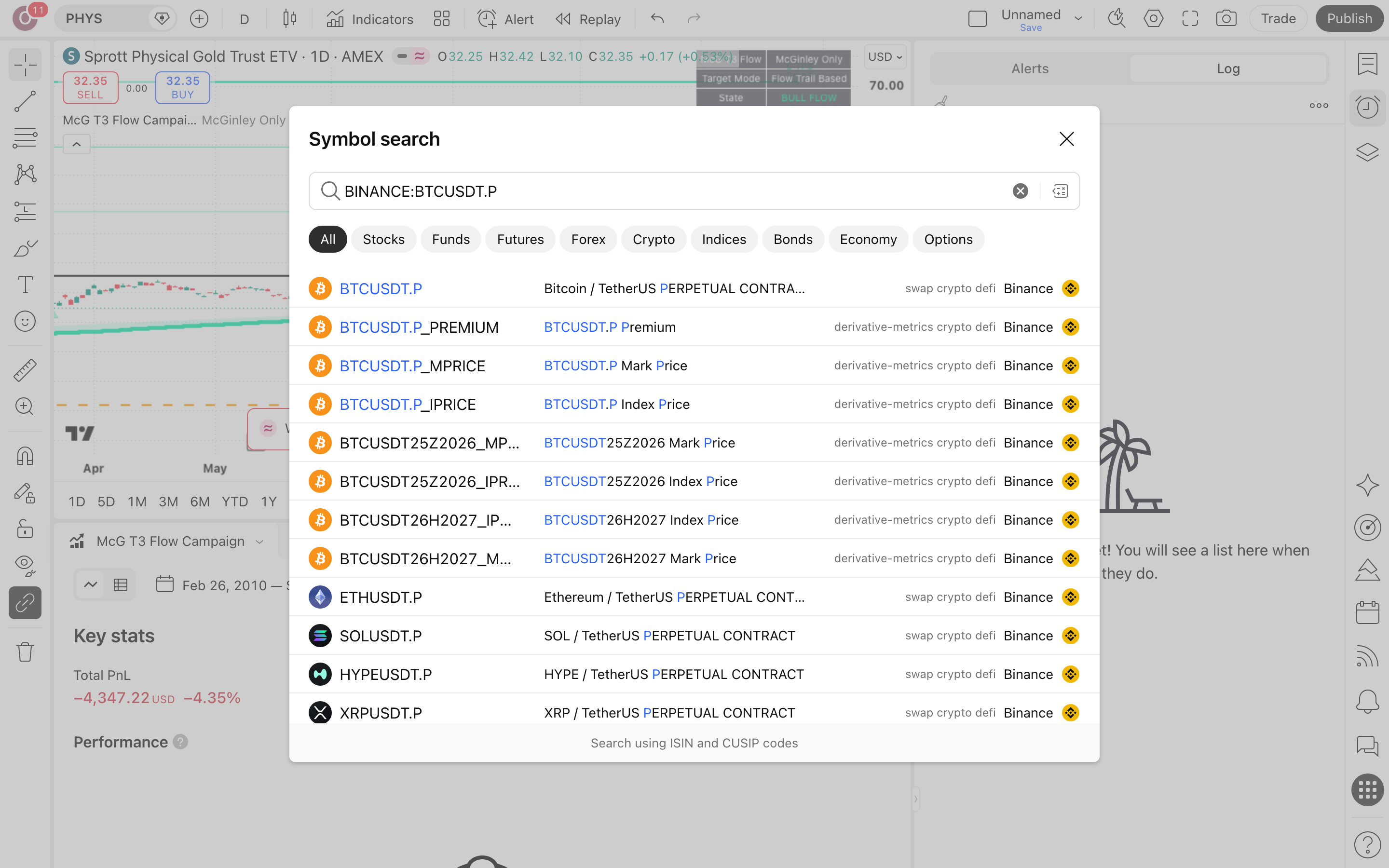Collapse the indicator legend chevron
Image resolution: width=1389 pixels, height=868 pixels.
pos(76,144)
